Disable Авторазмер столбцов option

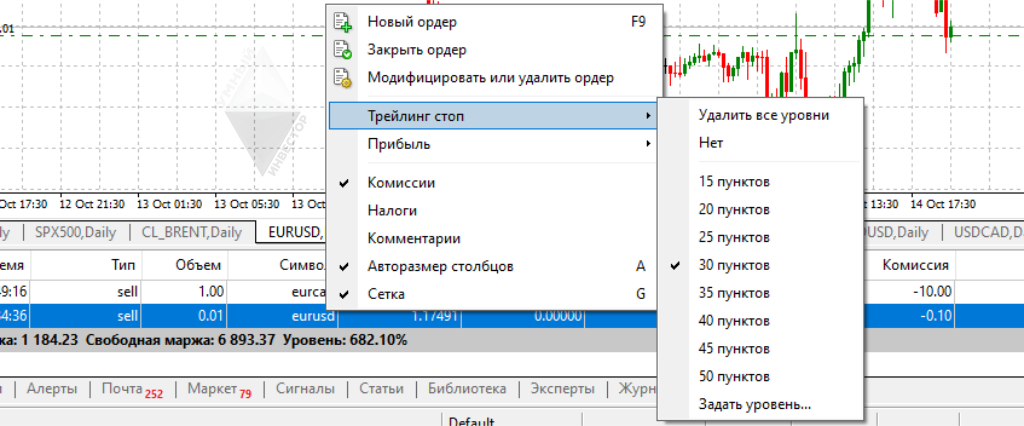[x=440, y=267]
